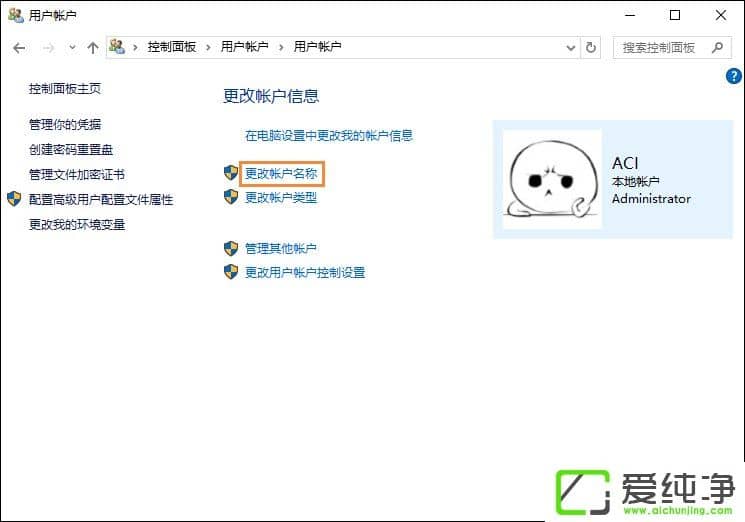This screenshot has width=745, height=522.
Task: Go back with the back arrow
Action: pyautogui.click(x=19, y=47)
